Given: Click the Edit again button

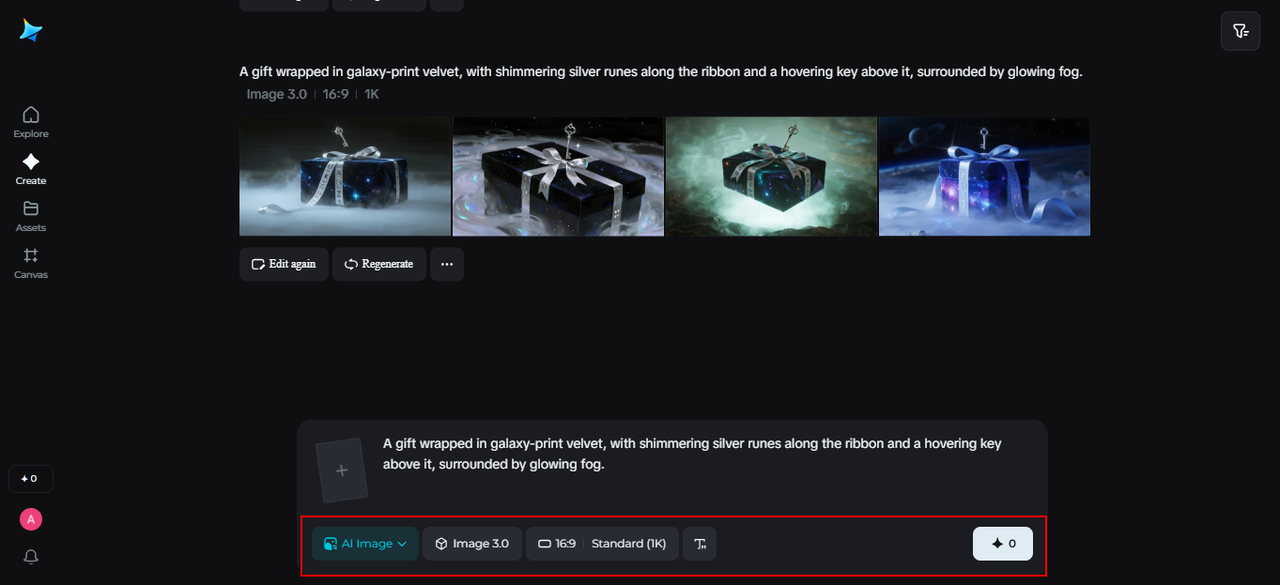Looking at the screenshot, I should pos(284,264).
